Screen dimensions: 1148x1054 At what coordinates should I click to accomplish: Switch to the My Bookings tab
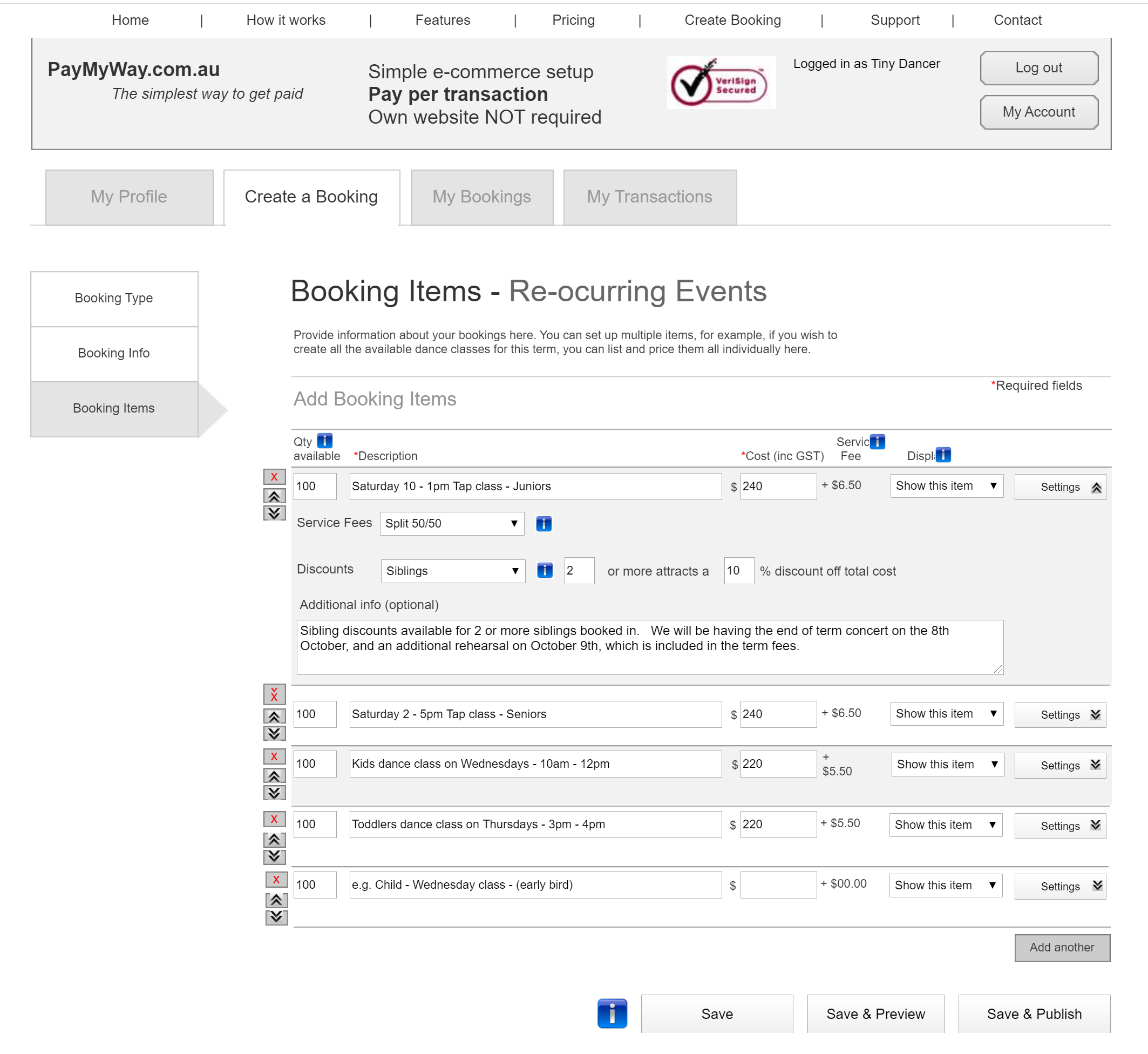coord(481,197)
